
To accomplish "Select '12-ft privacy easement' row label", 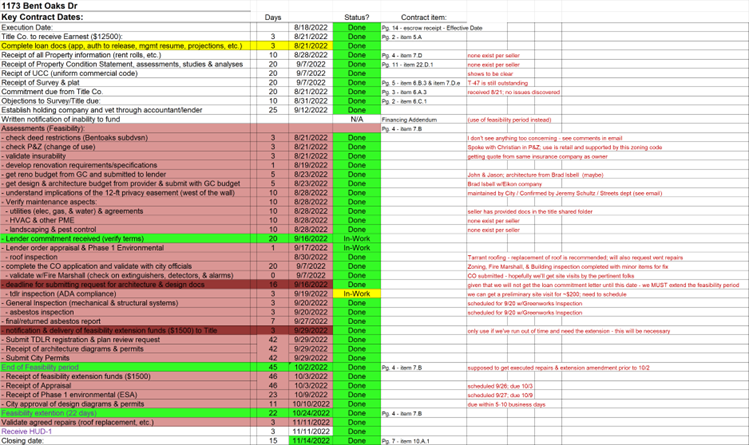I will click(125, 193).
